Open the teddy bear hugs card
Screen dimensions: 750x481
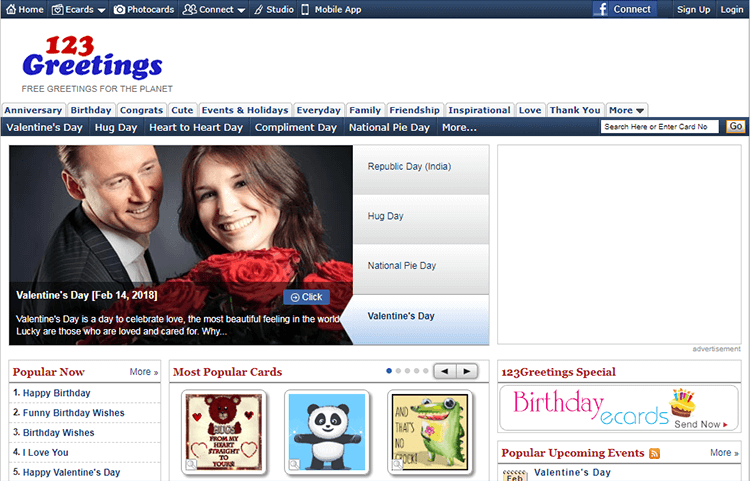pyautogui.click(x=224, y=432)
